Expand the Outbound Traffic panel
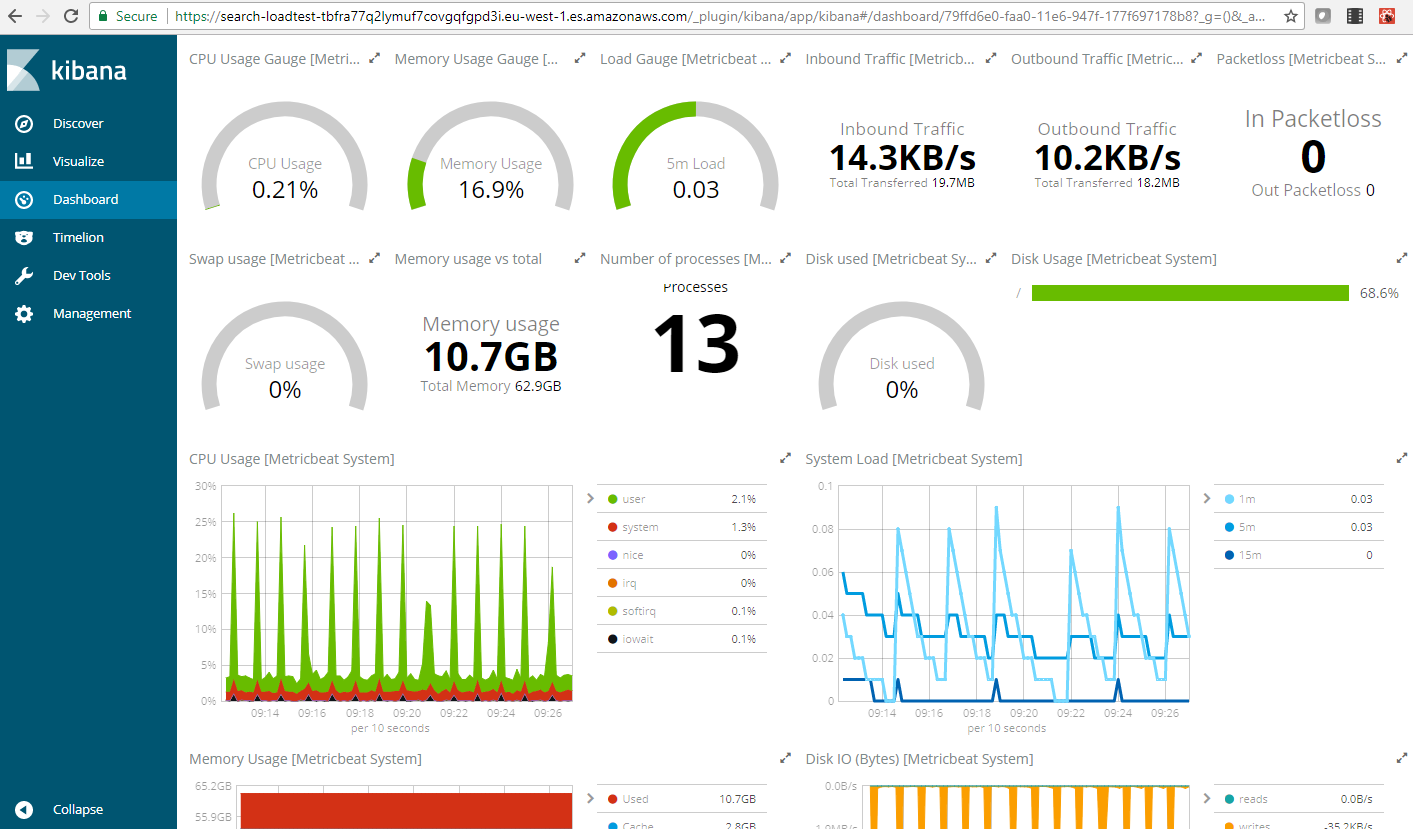 tap(1196, 59)
